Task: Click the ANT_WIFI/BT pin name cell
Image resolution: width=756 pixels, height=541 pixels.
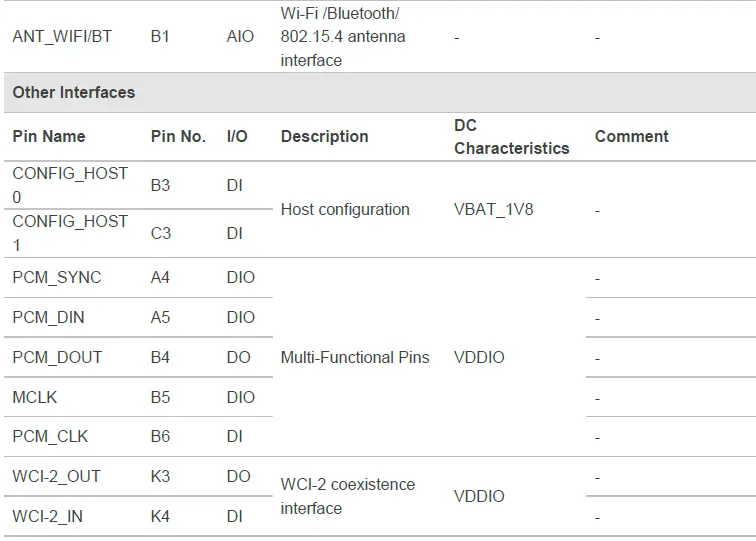Action: tap(62, 37)
